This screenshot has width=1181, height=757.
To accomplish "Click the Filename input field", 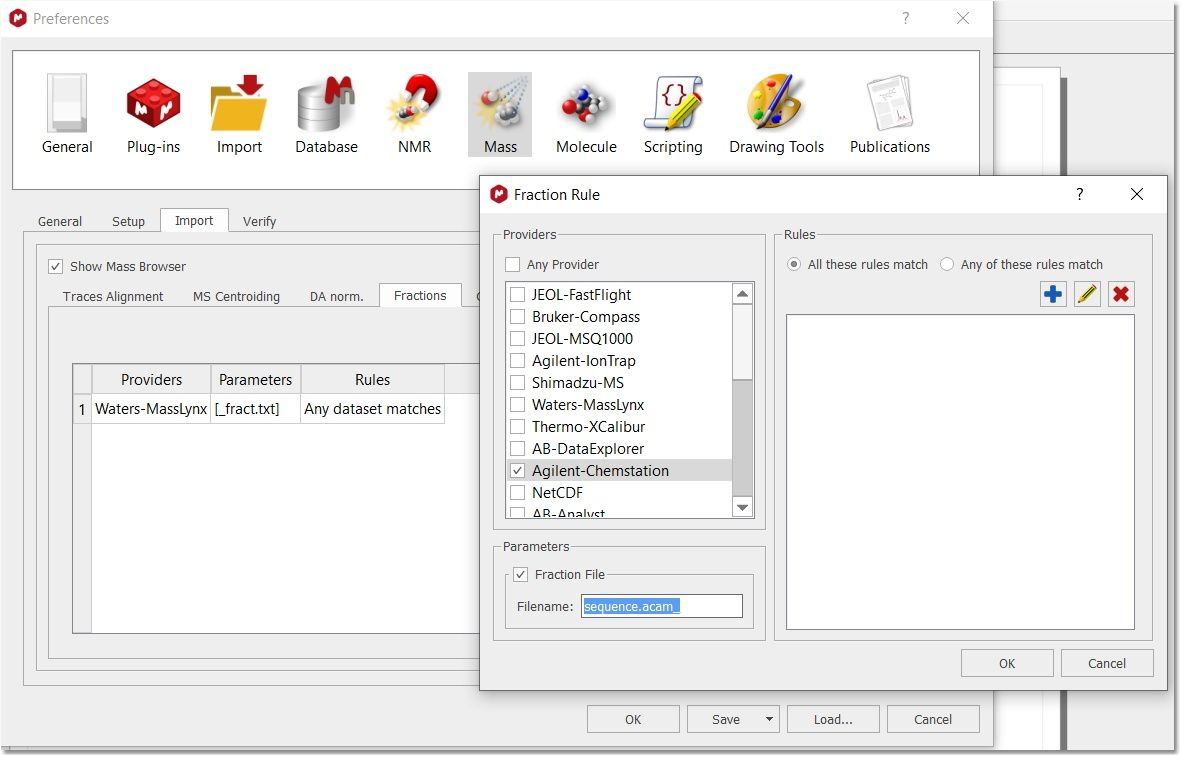I will (662, 606).
